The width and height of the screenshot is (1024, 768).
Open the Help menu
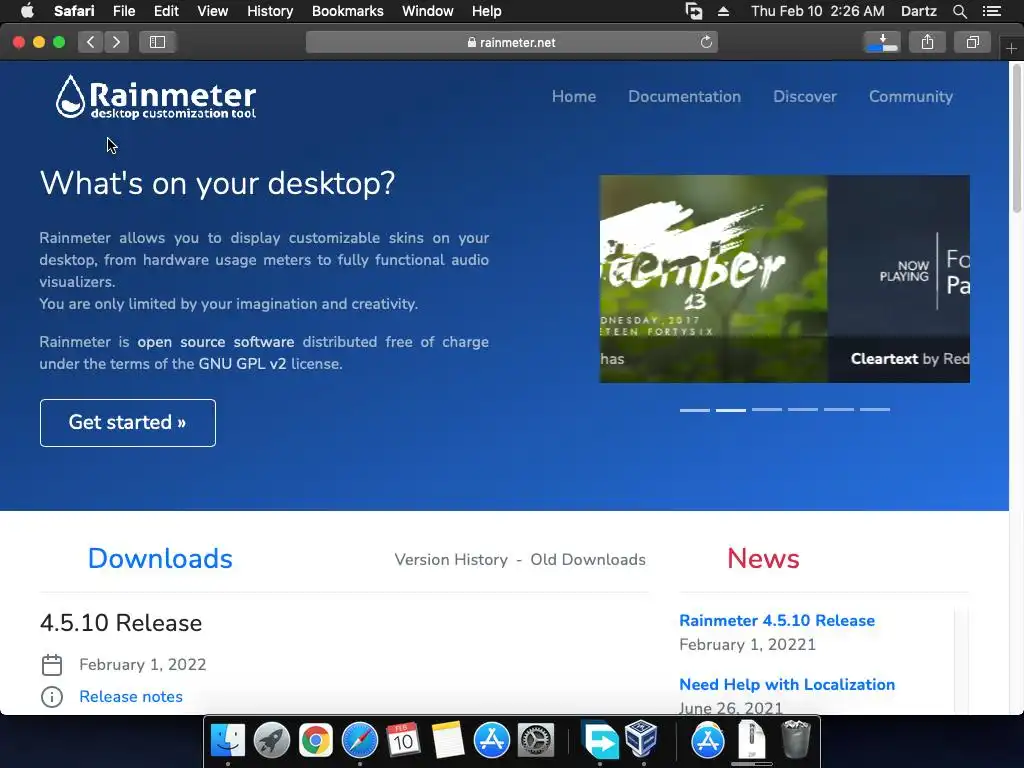tap(487, 11)
